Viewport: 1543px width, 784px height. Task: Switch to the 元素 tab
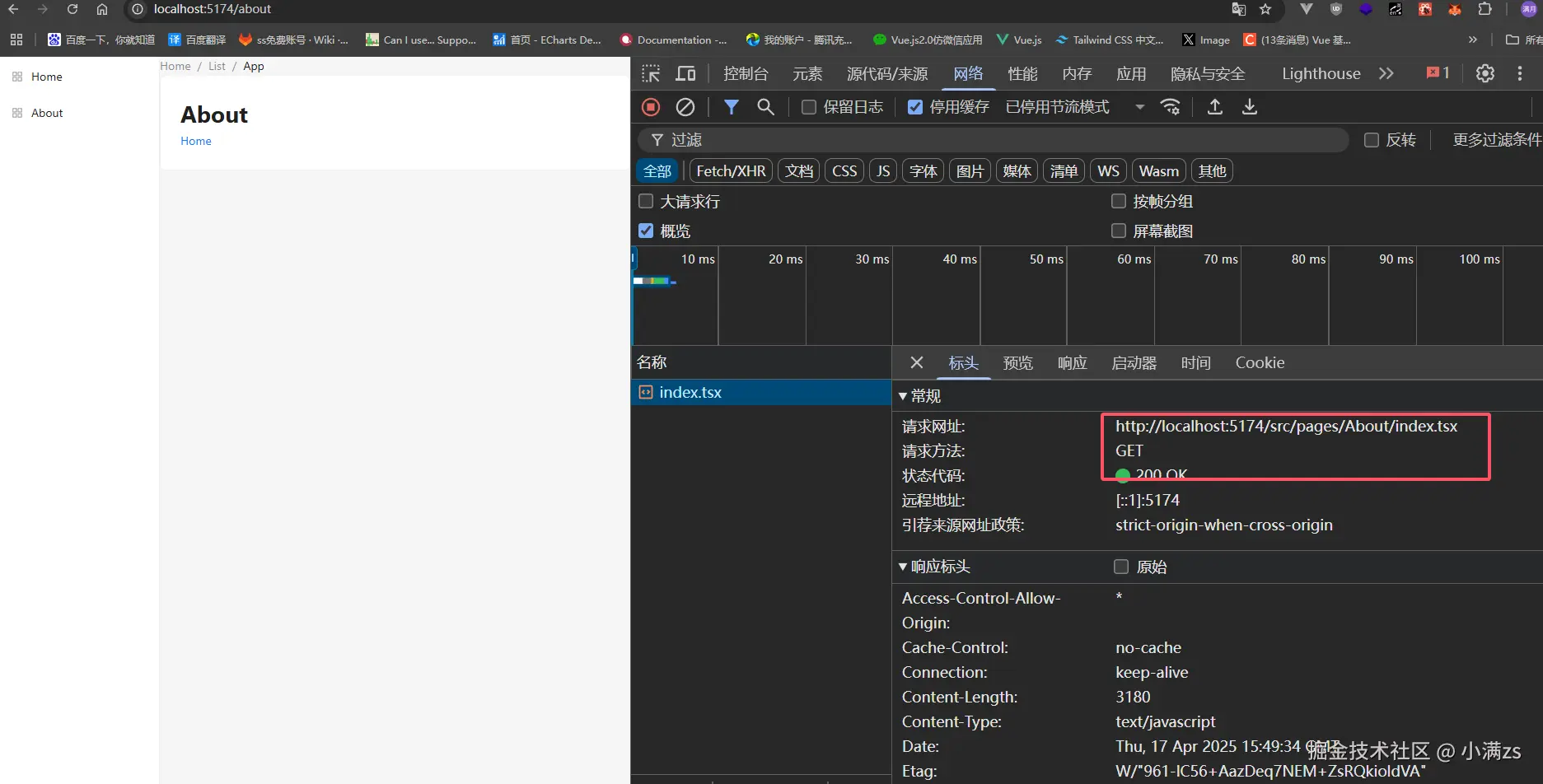(x=807, y=73)
